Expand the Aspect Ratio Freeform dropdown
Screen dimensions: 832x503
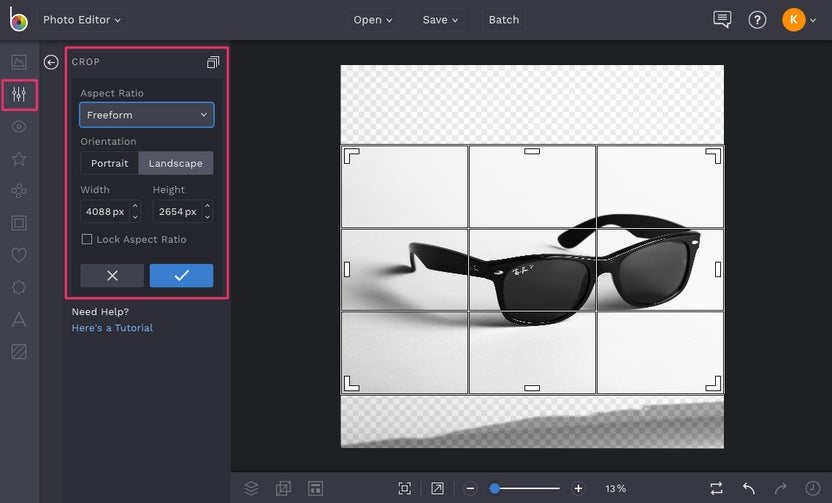tap(147, 115)
